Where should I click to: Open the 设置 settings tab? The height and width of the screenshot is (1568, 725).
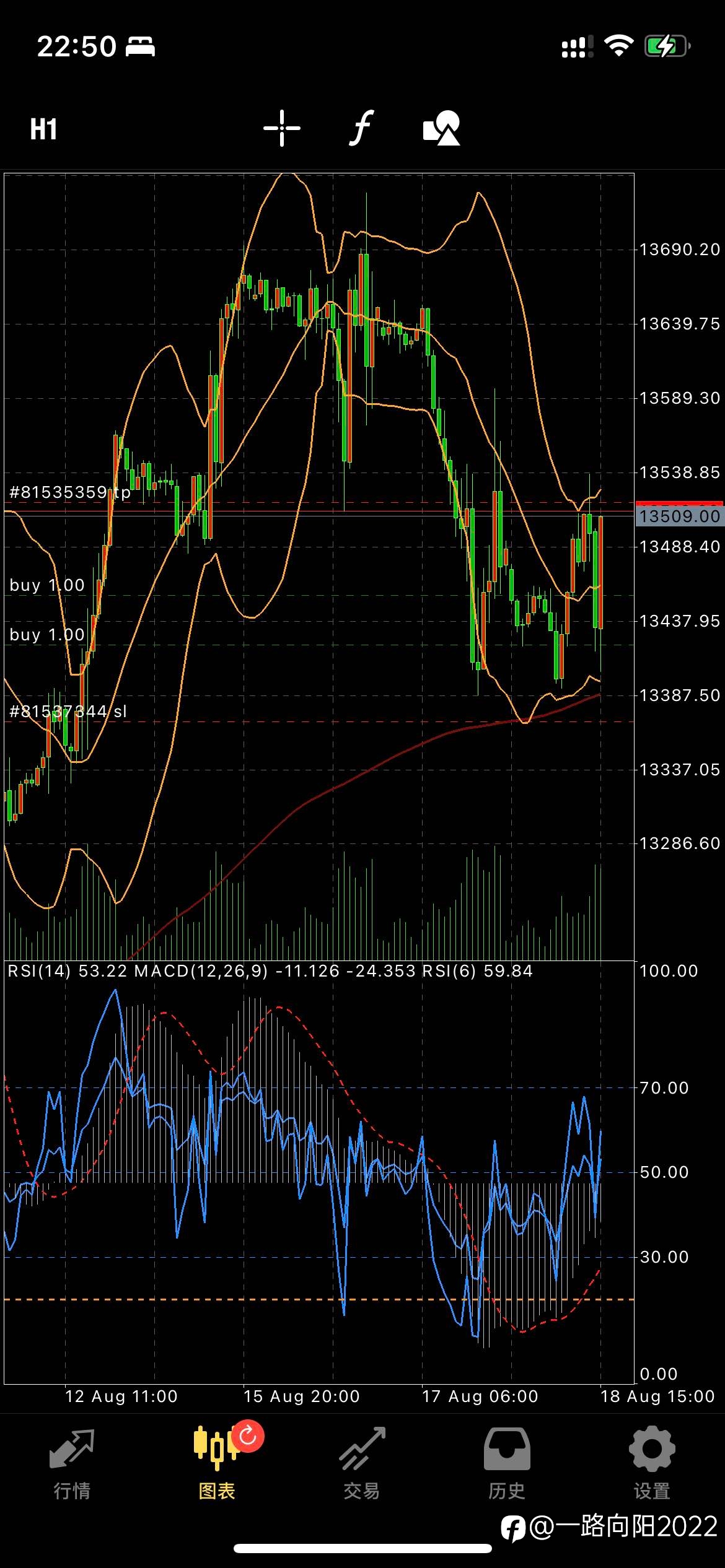tap(652, 1464)
